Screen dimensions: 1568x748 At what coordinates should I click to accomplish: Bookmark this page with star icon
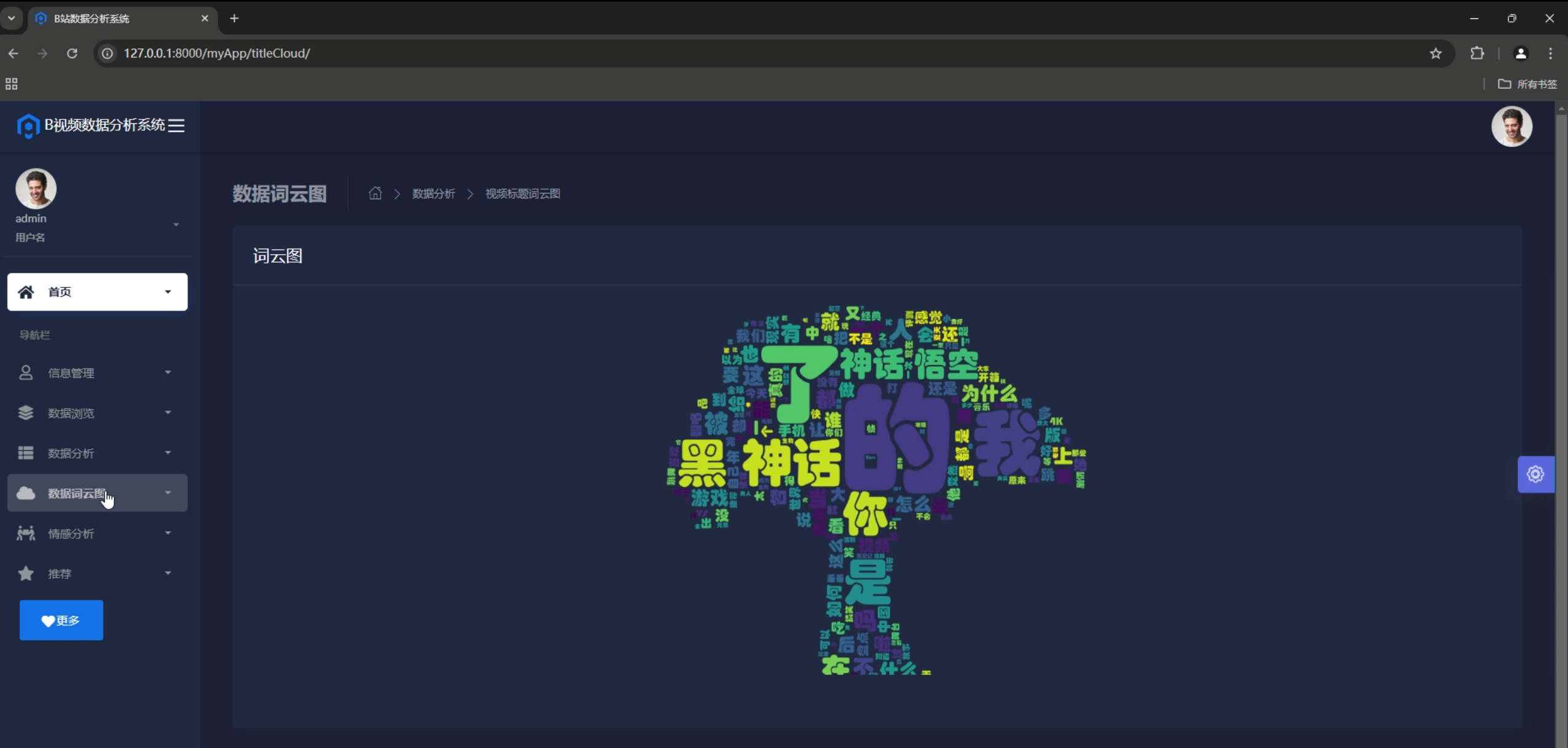coord(1436,53)
